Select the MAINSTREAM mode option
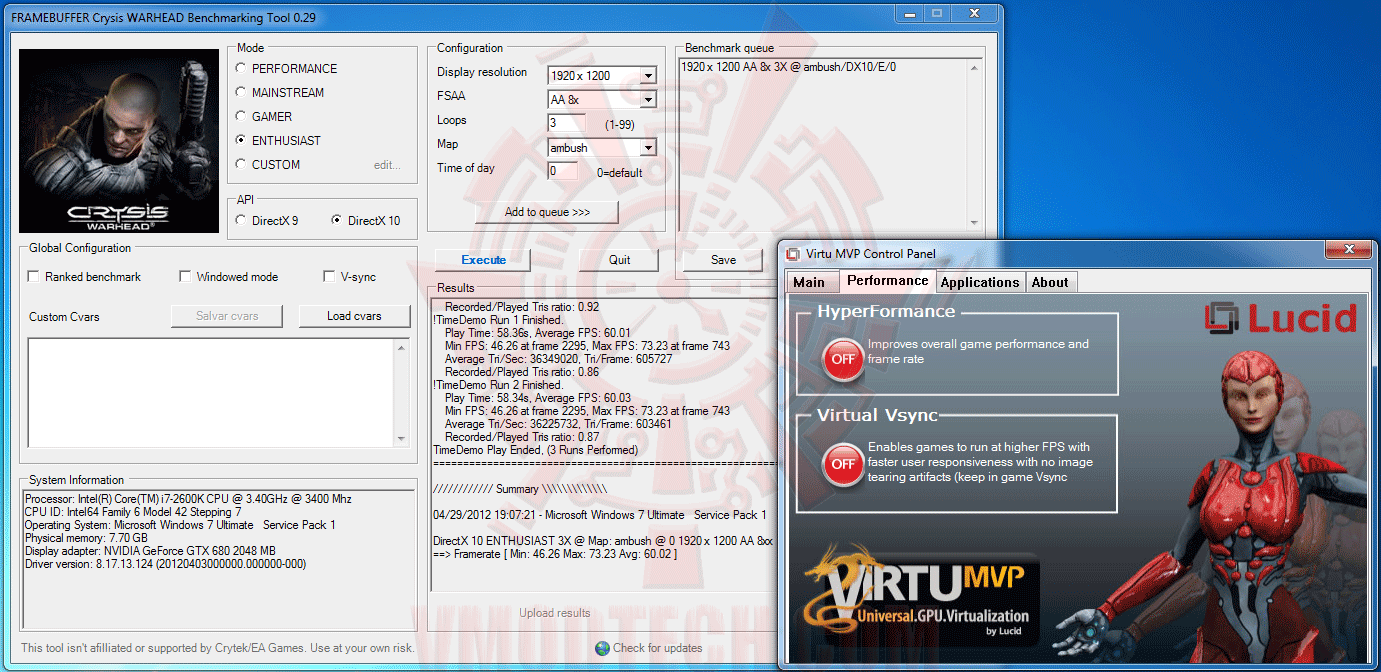 (x=240, y=93)
